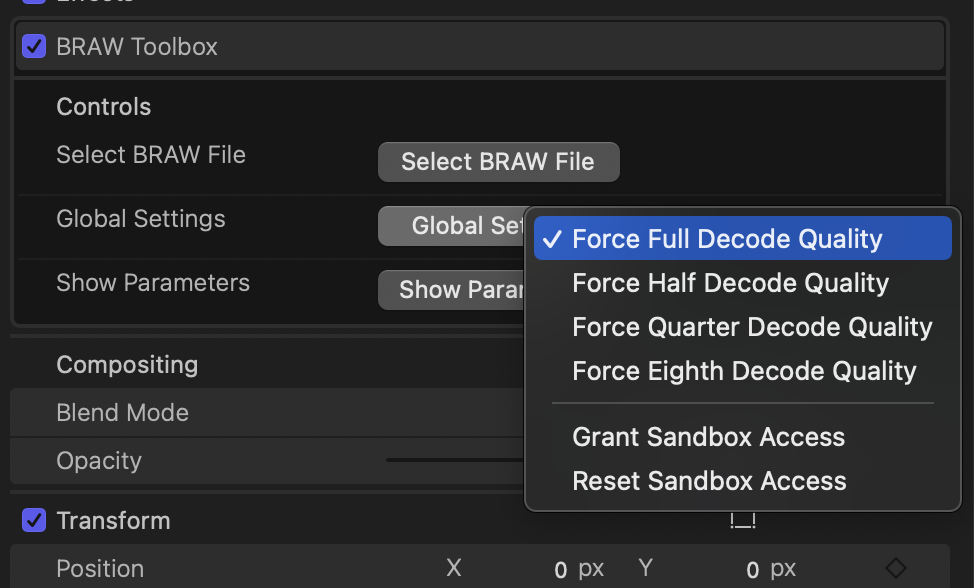This screenshot has height=588, width=974.
Task: Click Reset Sandbox Access menu item
Action: coord(709,481)
